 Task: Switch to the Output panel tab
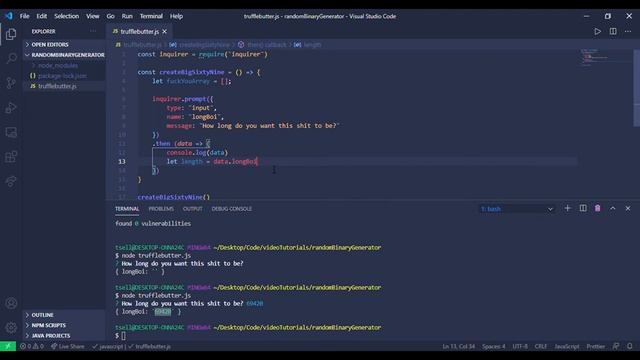point(193,209)
